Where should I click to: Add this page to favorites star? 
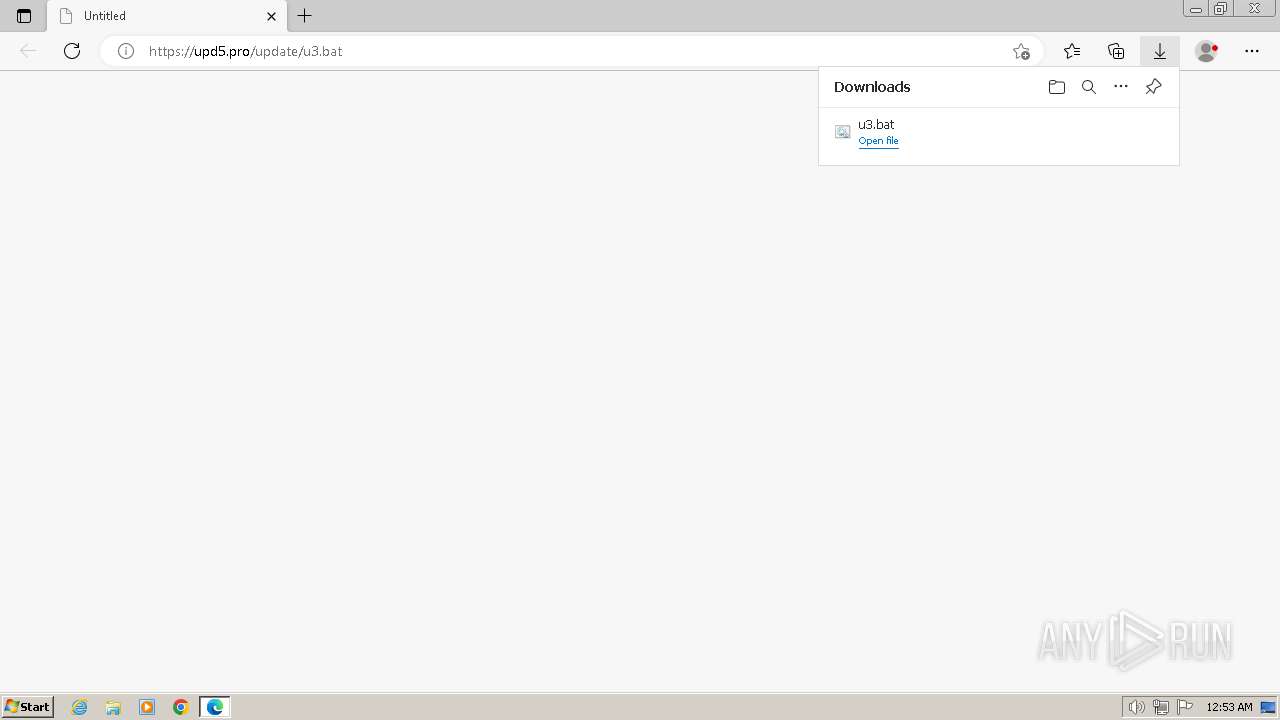point(1021,51)
